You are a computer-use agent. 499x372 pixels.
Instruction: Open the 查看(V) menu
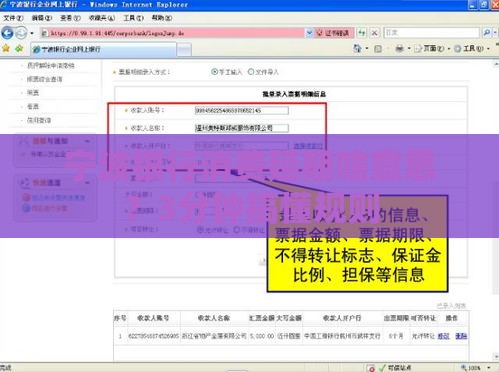70,18
